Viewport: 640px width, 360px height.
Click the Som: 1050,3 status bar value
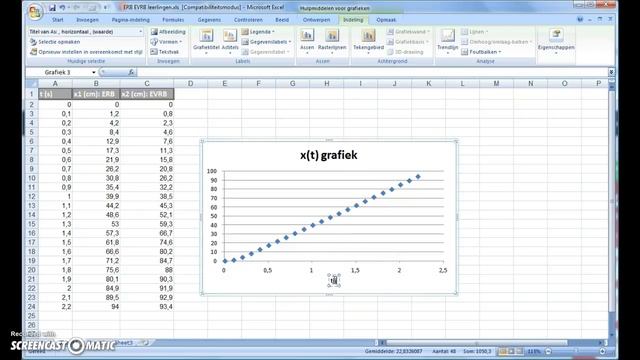coord(477,351)
